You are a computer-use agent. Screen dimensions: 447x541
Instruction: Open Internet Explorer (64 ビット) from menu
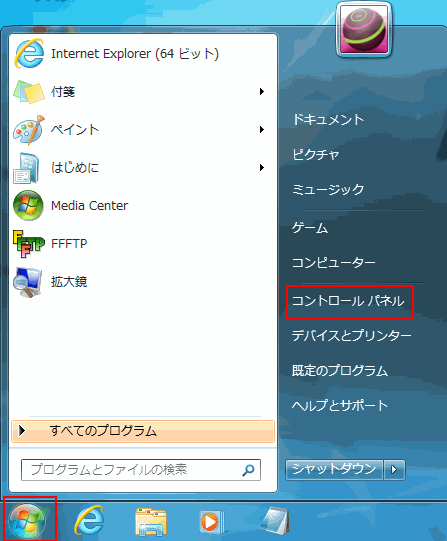pos(135,54)
